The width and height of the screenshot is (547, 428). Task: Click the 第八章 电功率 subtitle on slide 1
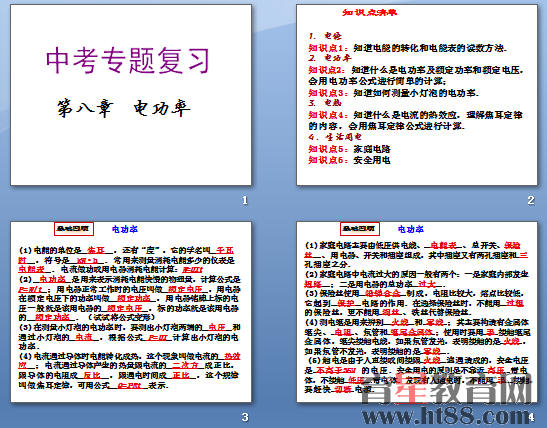[124, 108]
